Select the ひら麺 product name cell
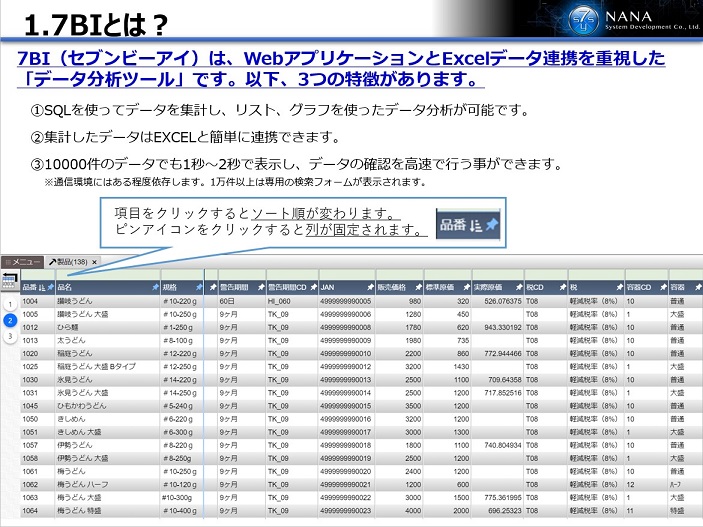703x527 pixels. tap(108, 327)
